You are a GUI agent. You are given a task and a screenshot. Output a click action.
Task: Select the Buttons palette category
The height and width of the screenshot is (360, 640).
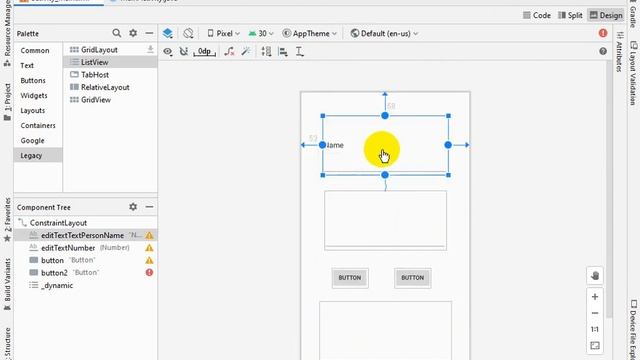tap(33, 80)
